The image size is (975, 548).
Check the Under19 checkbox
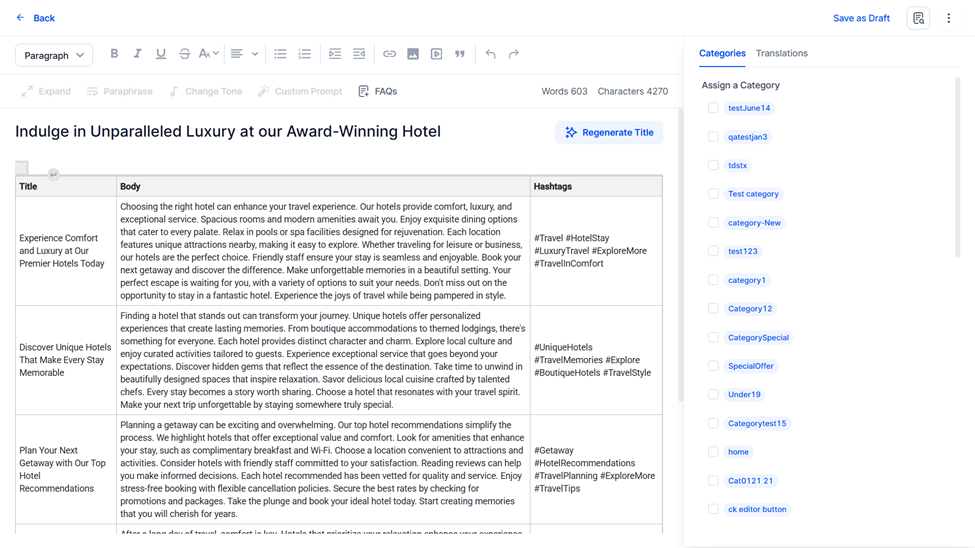713,394
